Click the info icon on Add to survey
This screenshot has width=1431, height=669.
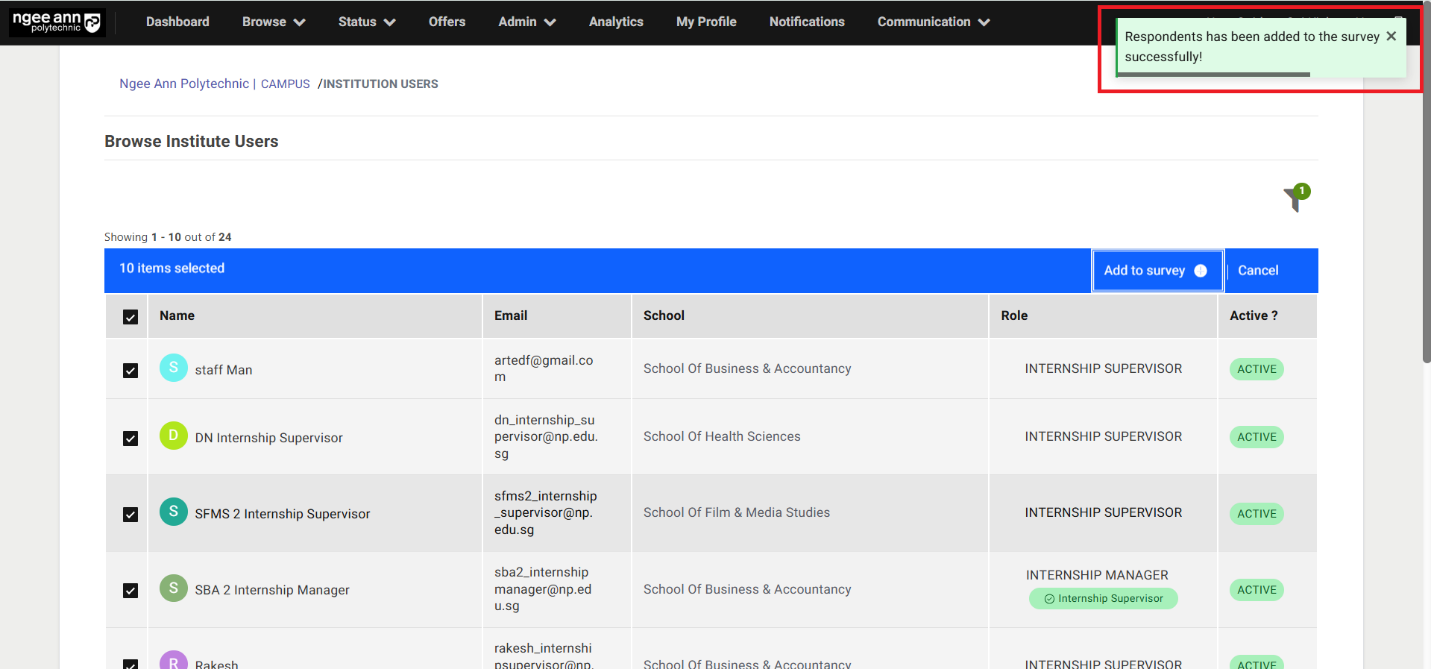1200,271
